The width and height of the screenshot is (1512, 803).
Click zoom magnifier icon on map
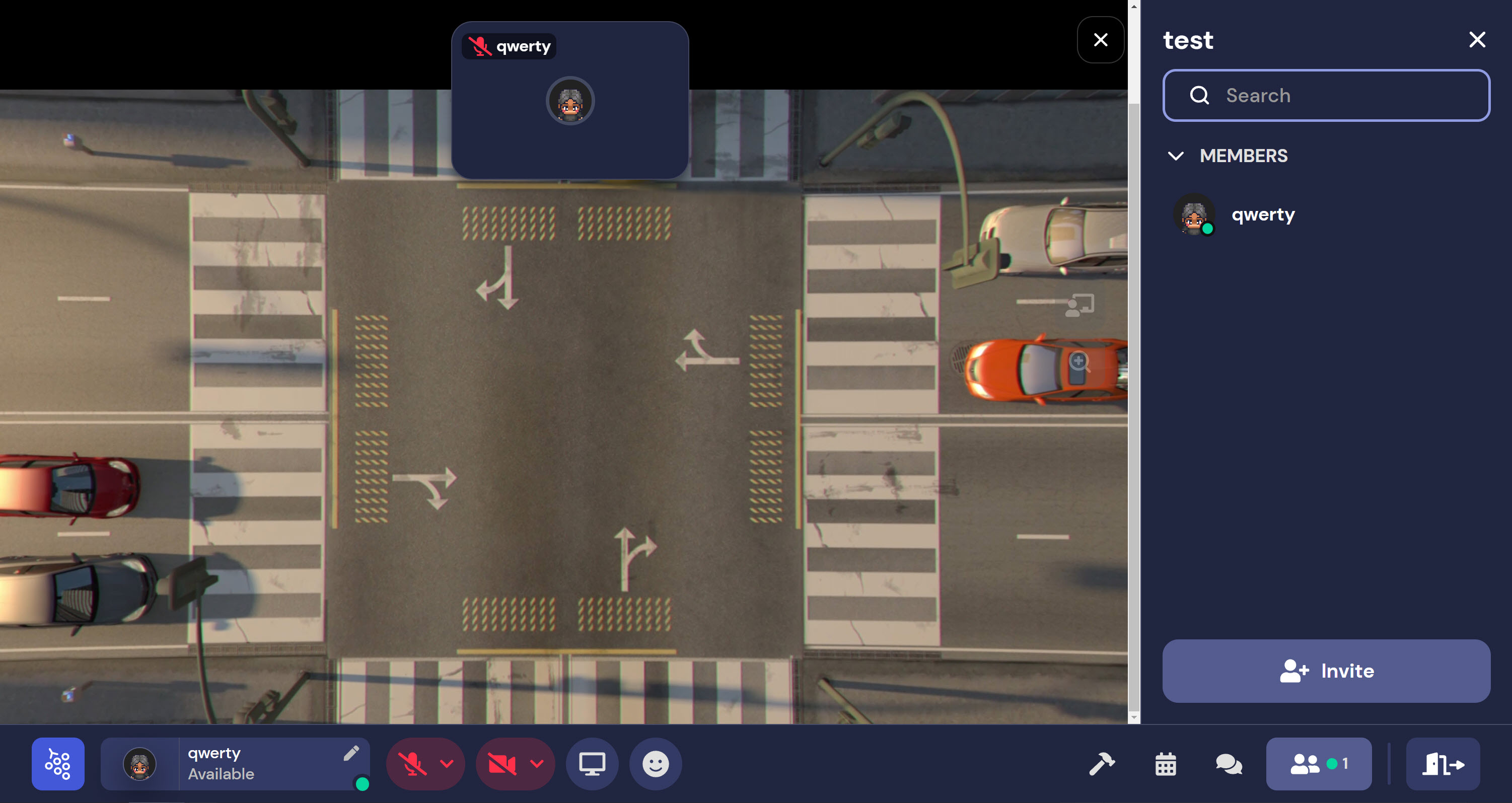(1079, 361)
